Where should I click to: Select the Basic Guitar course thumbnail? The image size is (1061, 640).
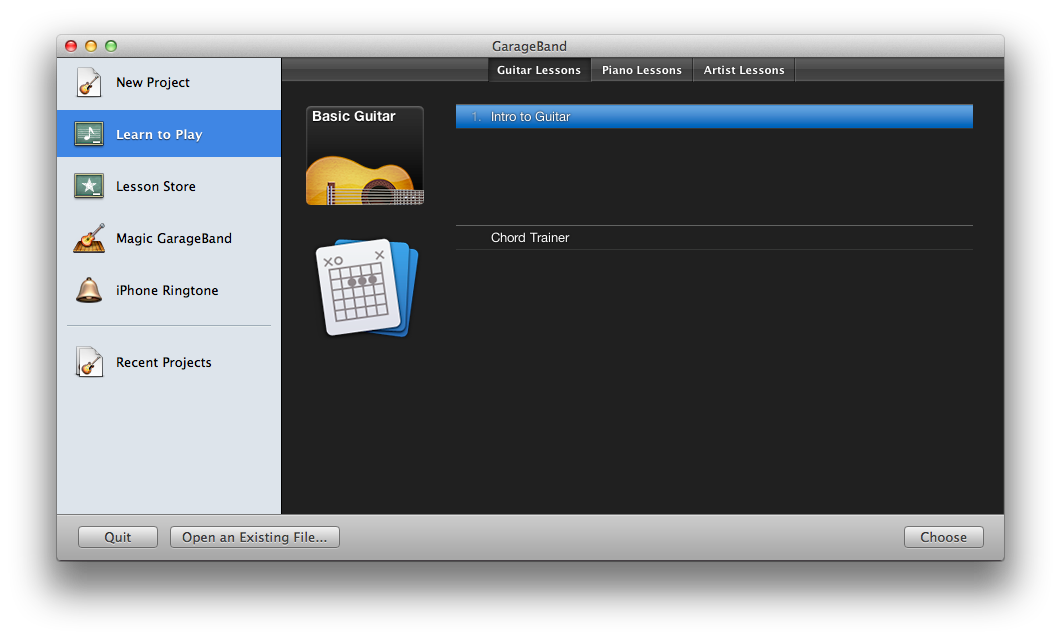point(365,156)
